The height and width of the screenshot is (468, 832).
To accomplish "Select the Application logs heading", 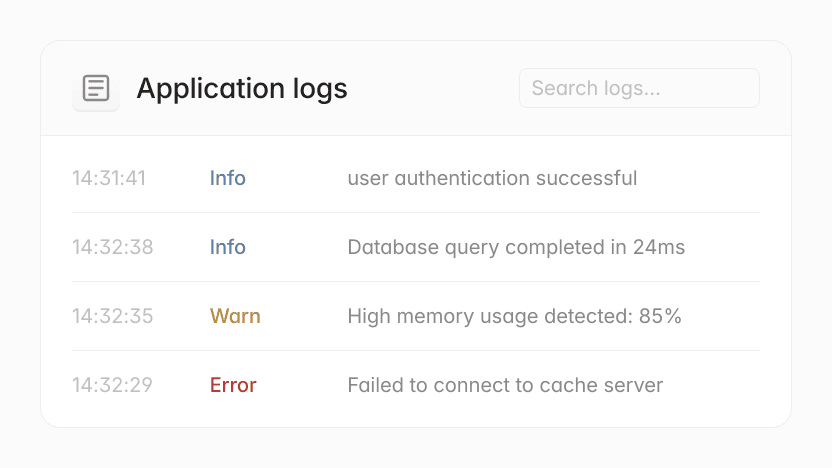I will tap(242, 88).
